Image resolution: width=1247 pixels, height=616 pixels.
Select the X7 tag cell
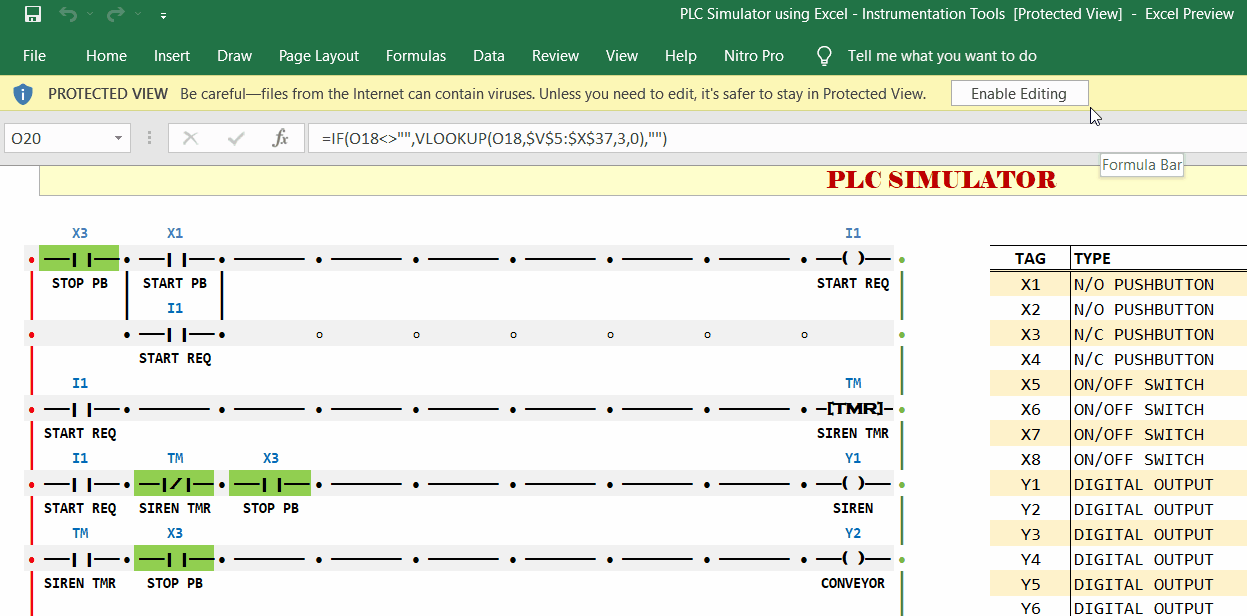click(x=1030, y=434)
